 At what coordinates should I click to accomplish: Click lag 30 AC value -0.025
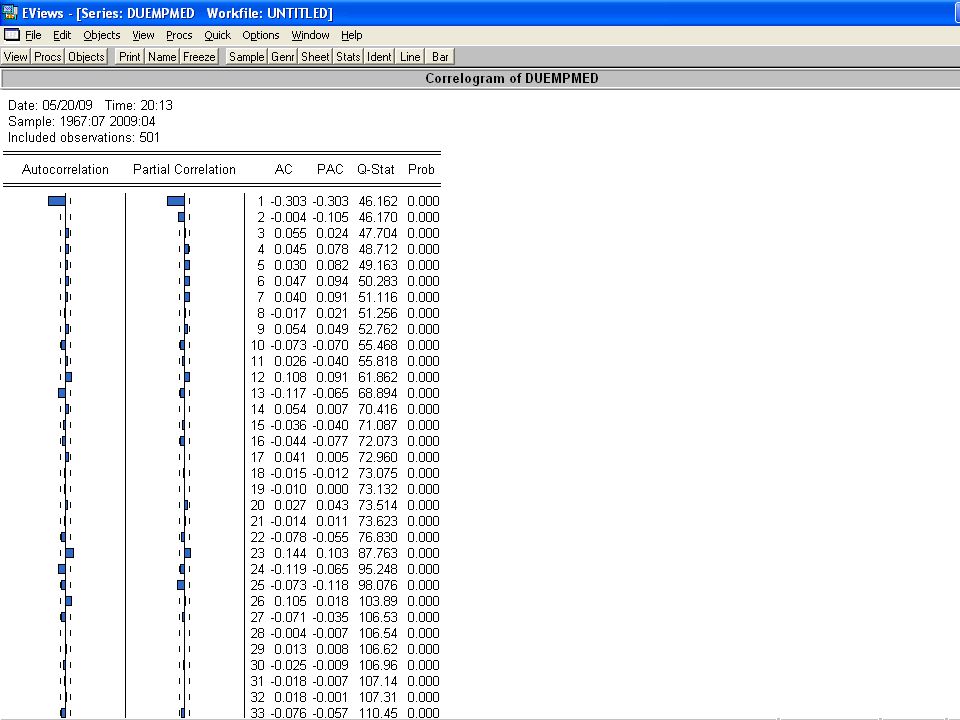pyautogui.click(x=288, y=665)
